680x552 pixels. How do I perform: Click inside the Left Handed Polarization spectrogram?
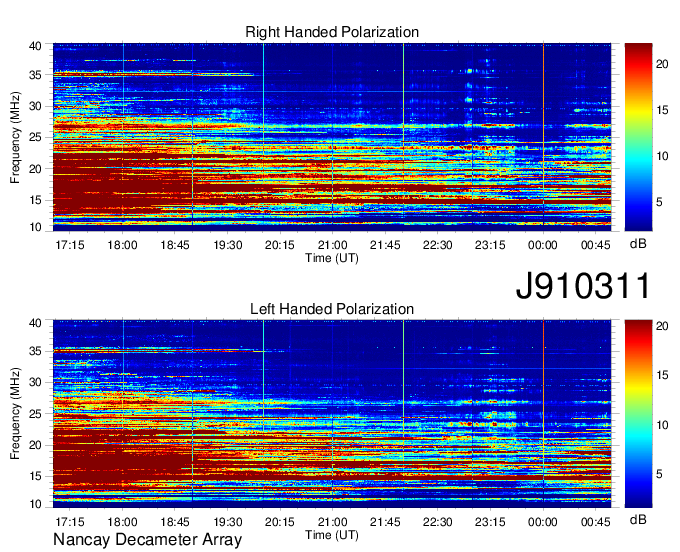click(332, 414)
